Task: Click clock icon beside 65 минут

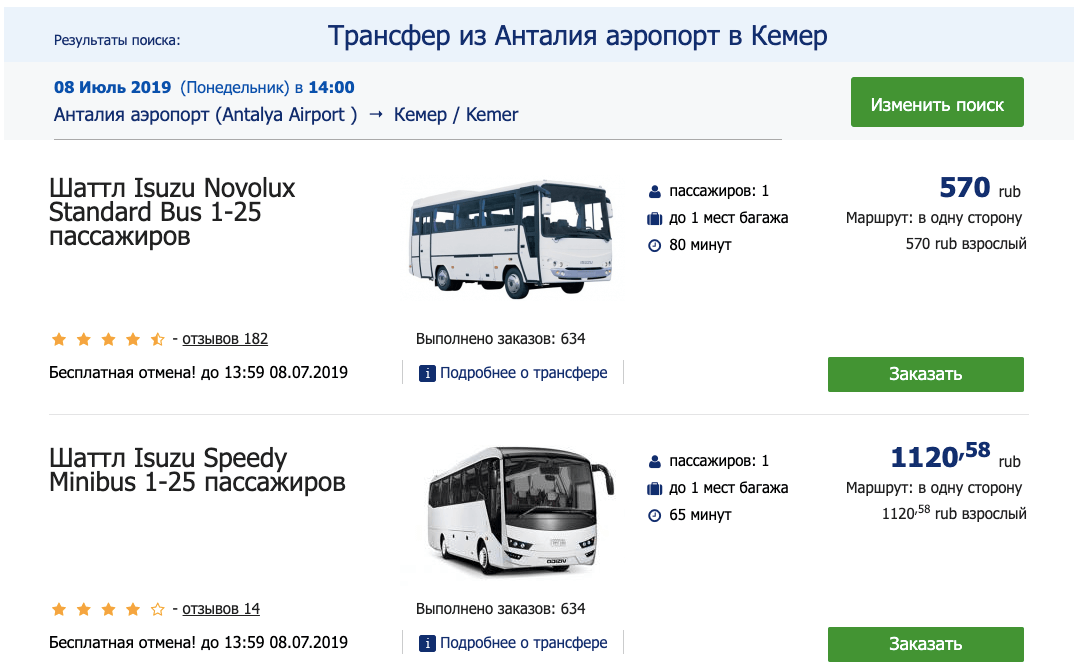Action: [x=655, y=515]
